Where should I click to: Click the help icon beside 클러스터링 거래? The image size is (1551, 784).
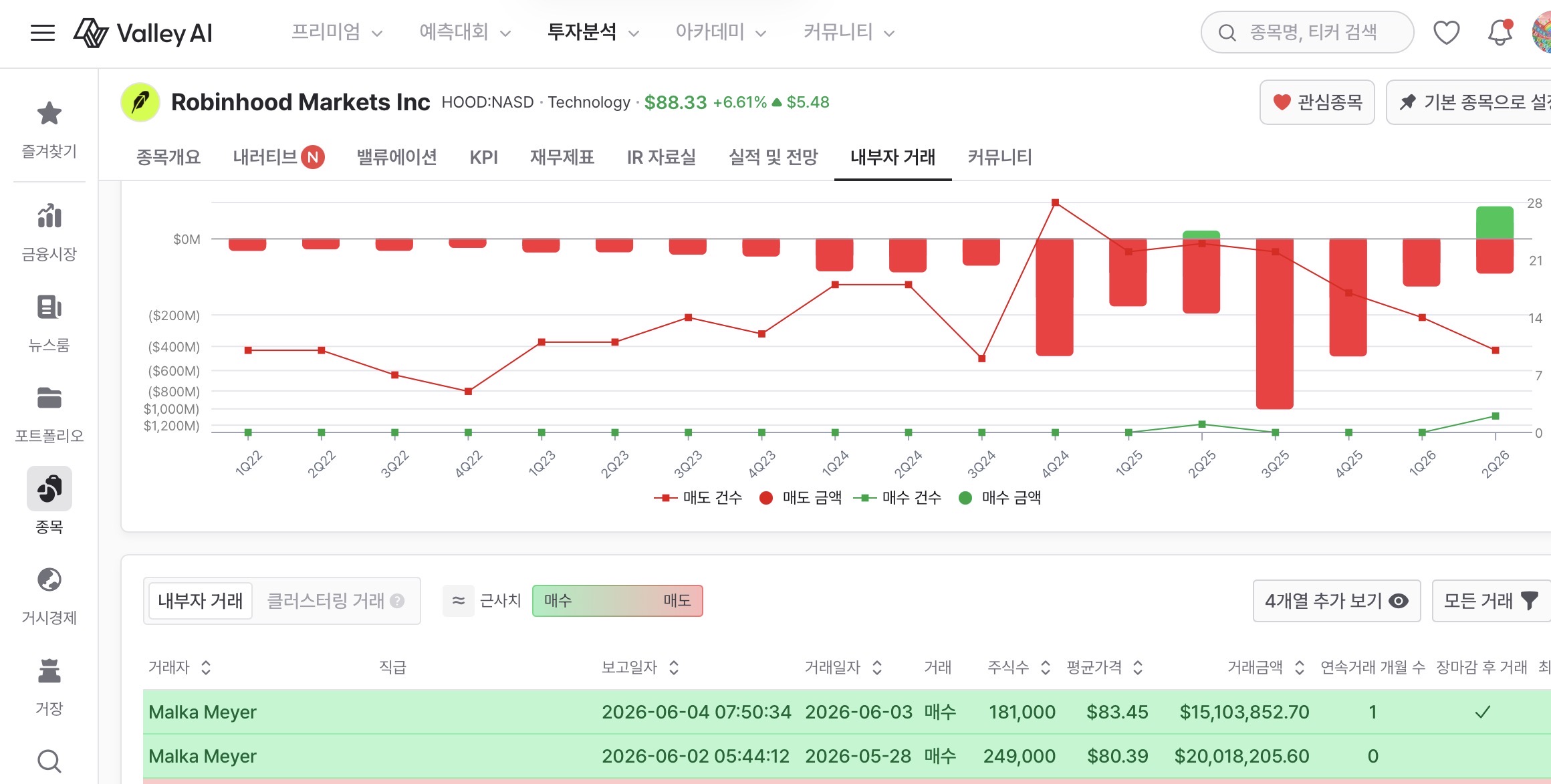click(x=397, y=601)
